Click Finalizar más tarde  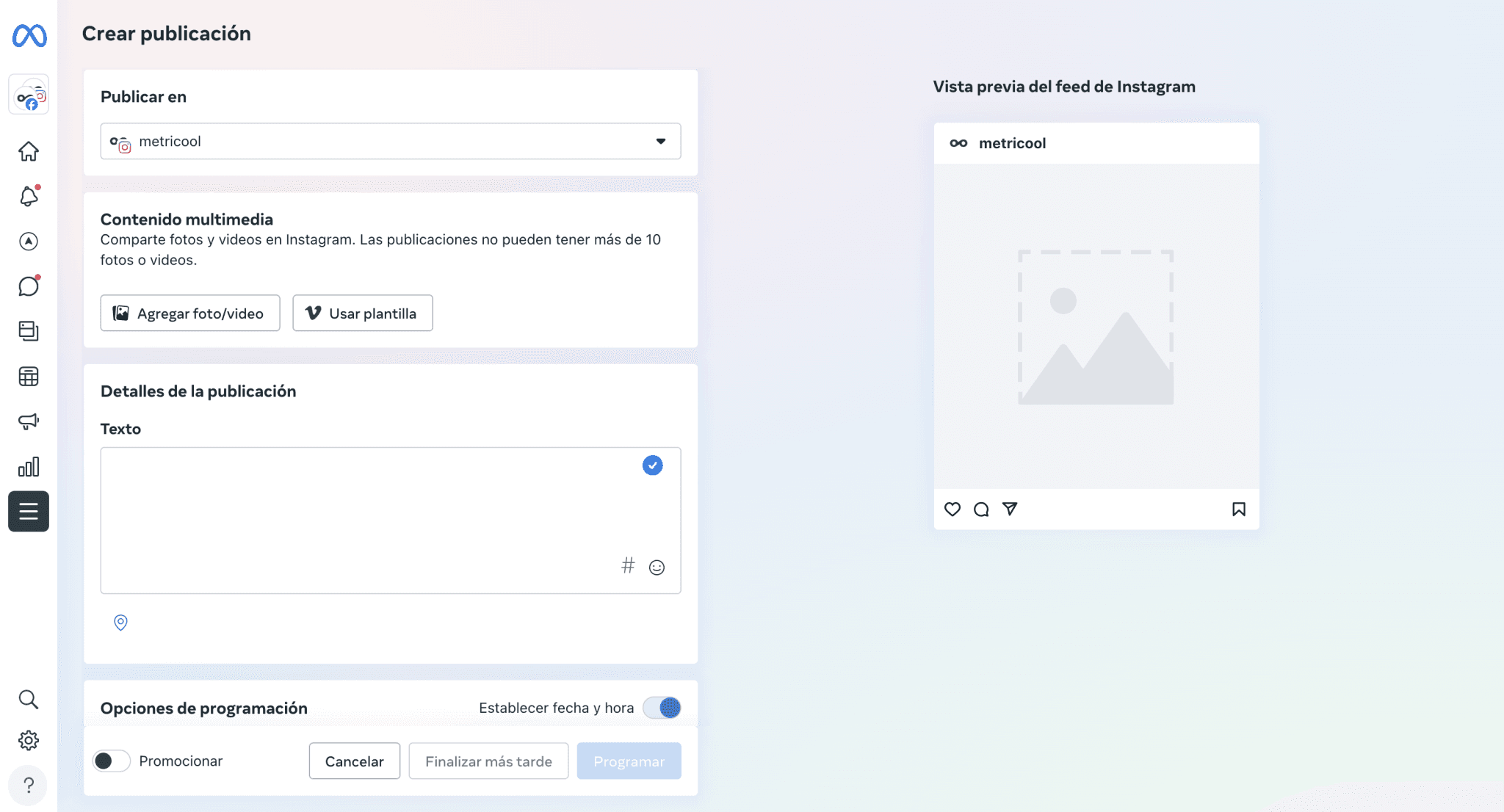point(488,761)
